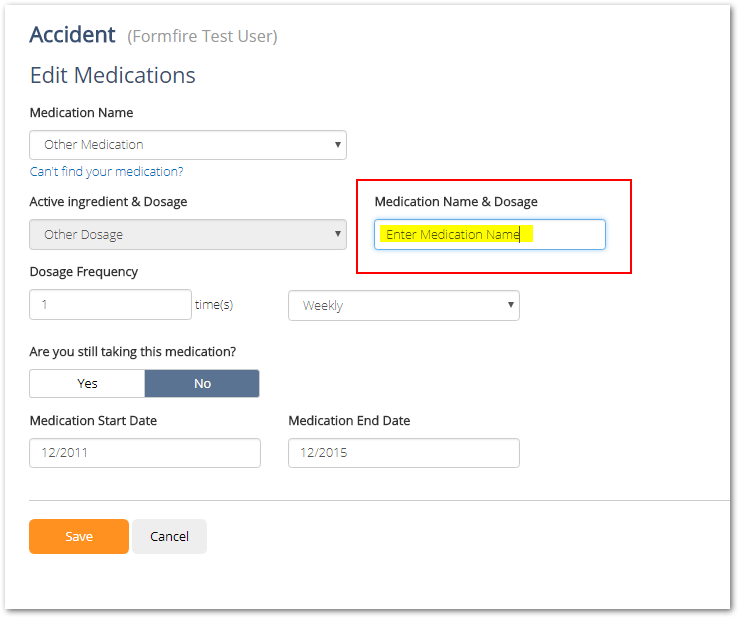Click the arrow on Medication Name combo box

pyautogui.click(x=337, y=145)
